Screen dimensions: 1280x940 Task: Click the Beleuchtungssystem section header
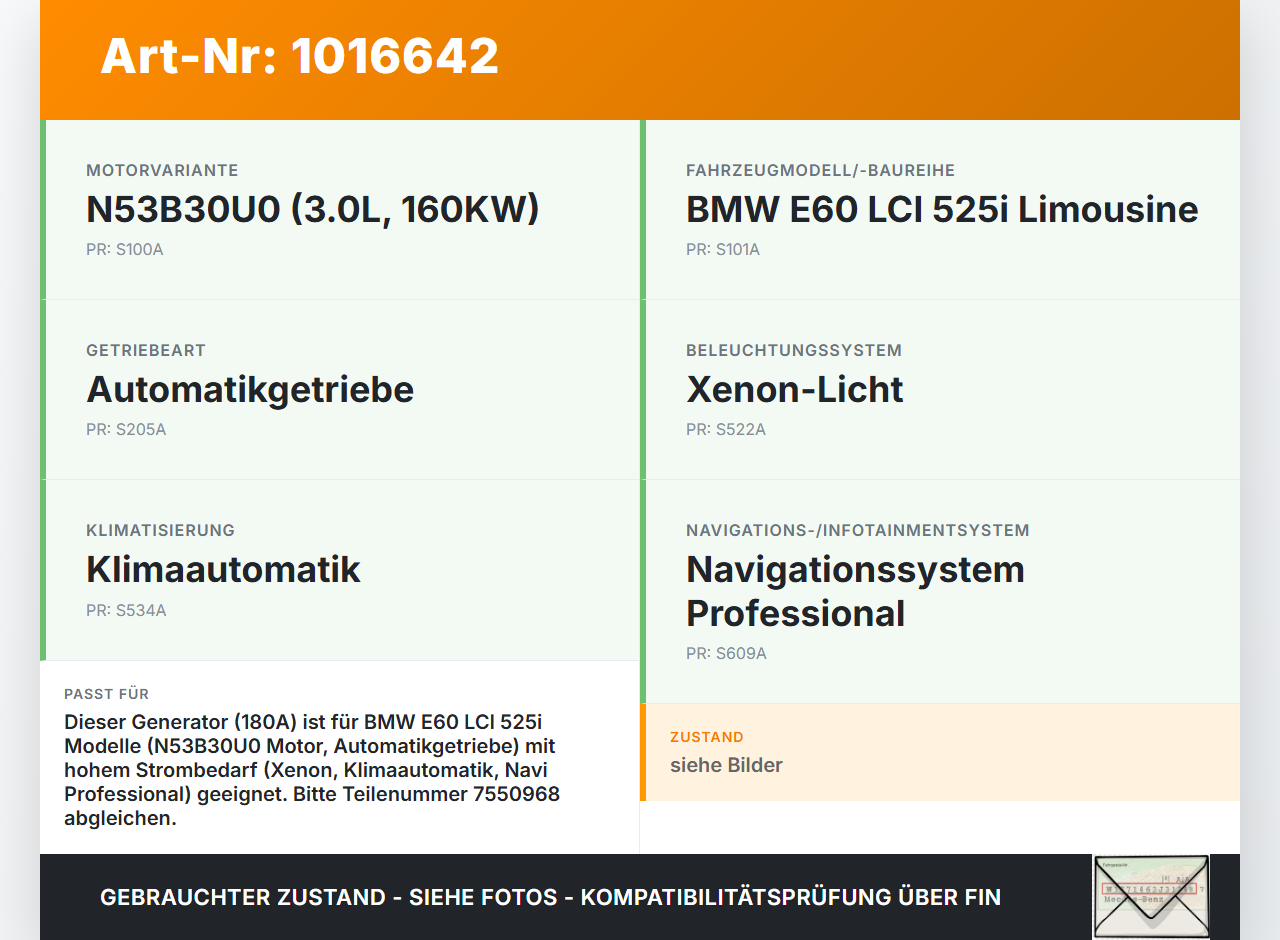pyautogui.click(x=793, y=350)
